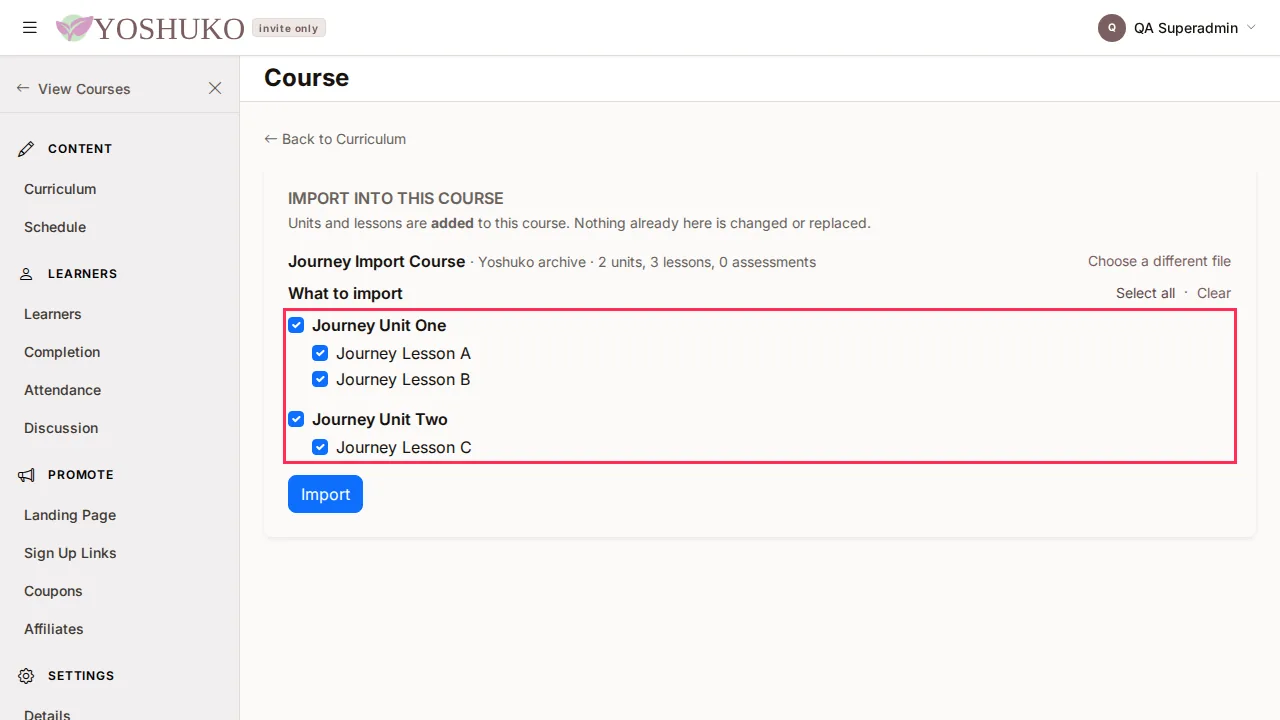Viewport: 1280px width, 720px height.
Task: Toggle the Journey Lesson C checkbox
Action: pyautogui.click(x=320, y=447)
